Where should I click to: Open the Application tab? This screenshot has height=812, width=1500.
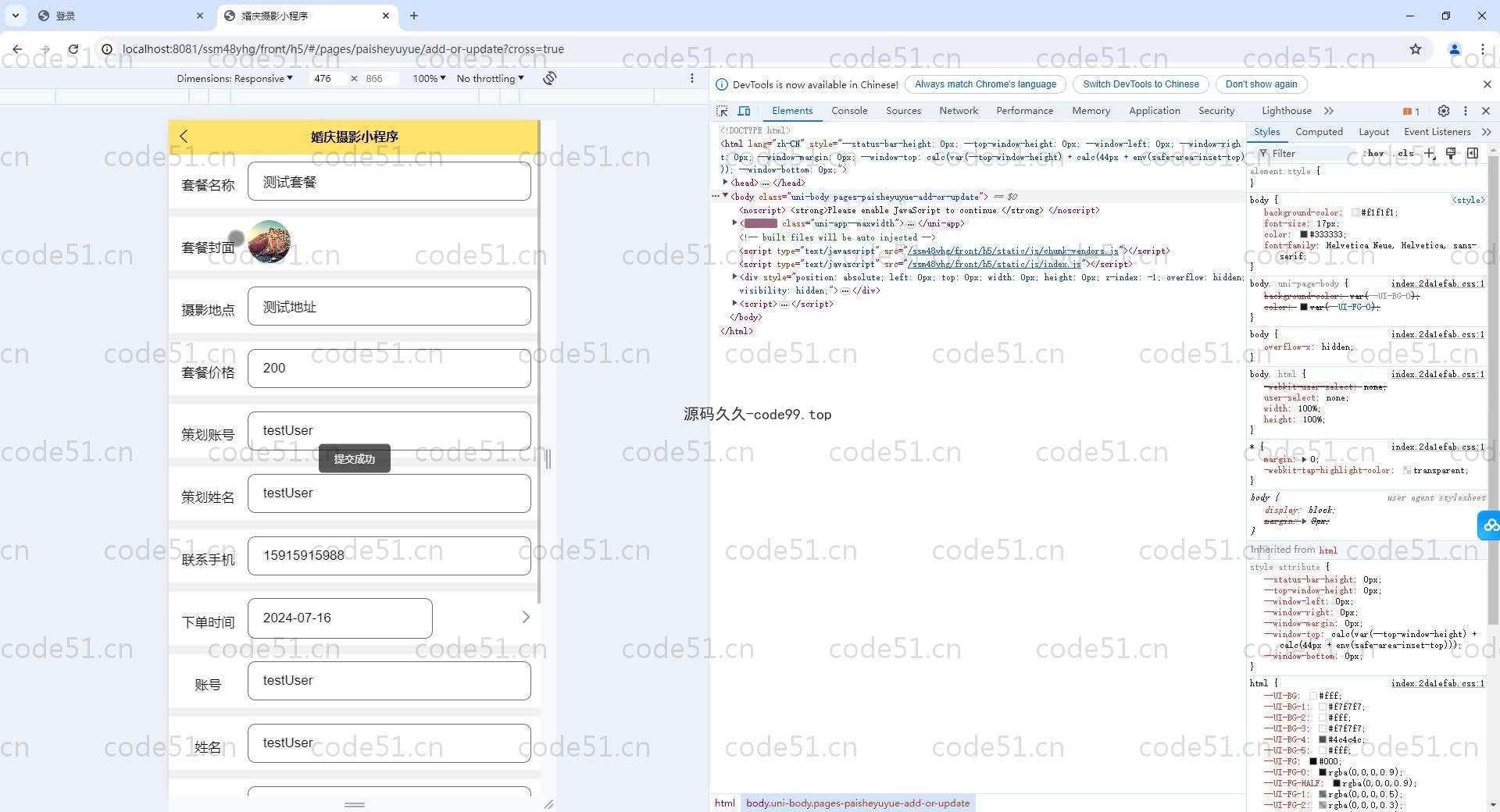click(x=1154, y=111)
